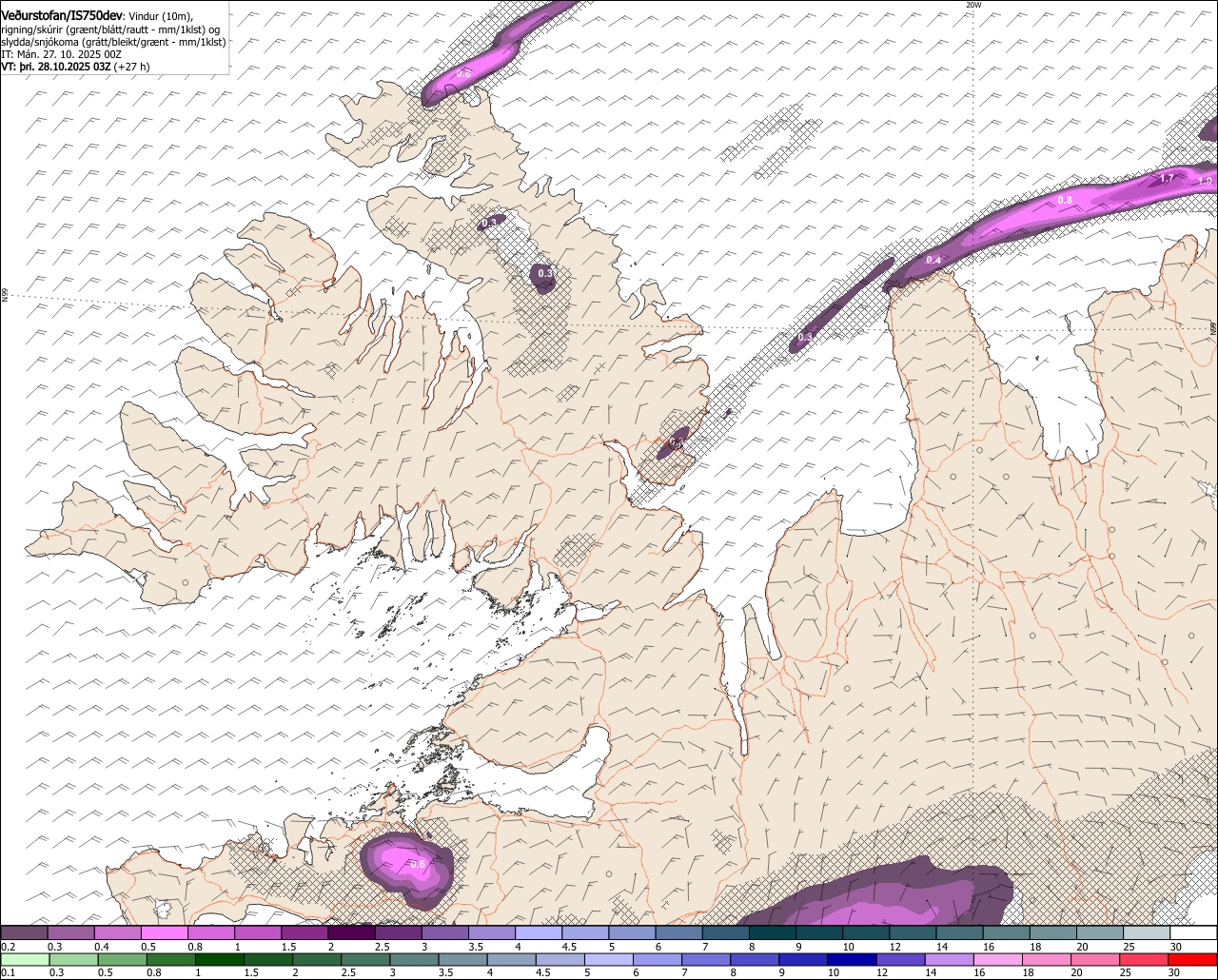
Task: Select the 'VT: þri. 28.10.2025 03Z' valid-time line
Action: click(56, 67)
